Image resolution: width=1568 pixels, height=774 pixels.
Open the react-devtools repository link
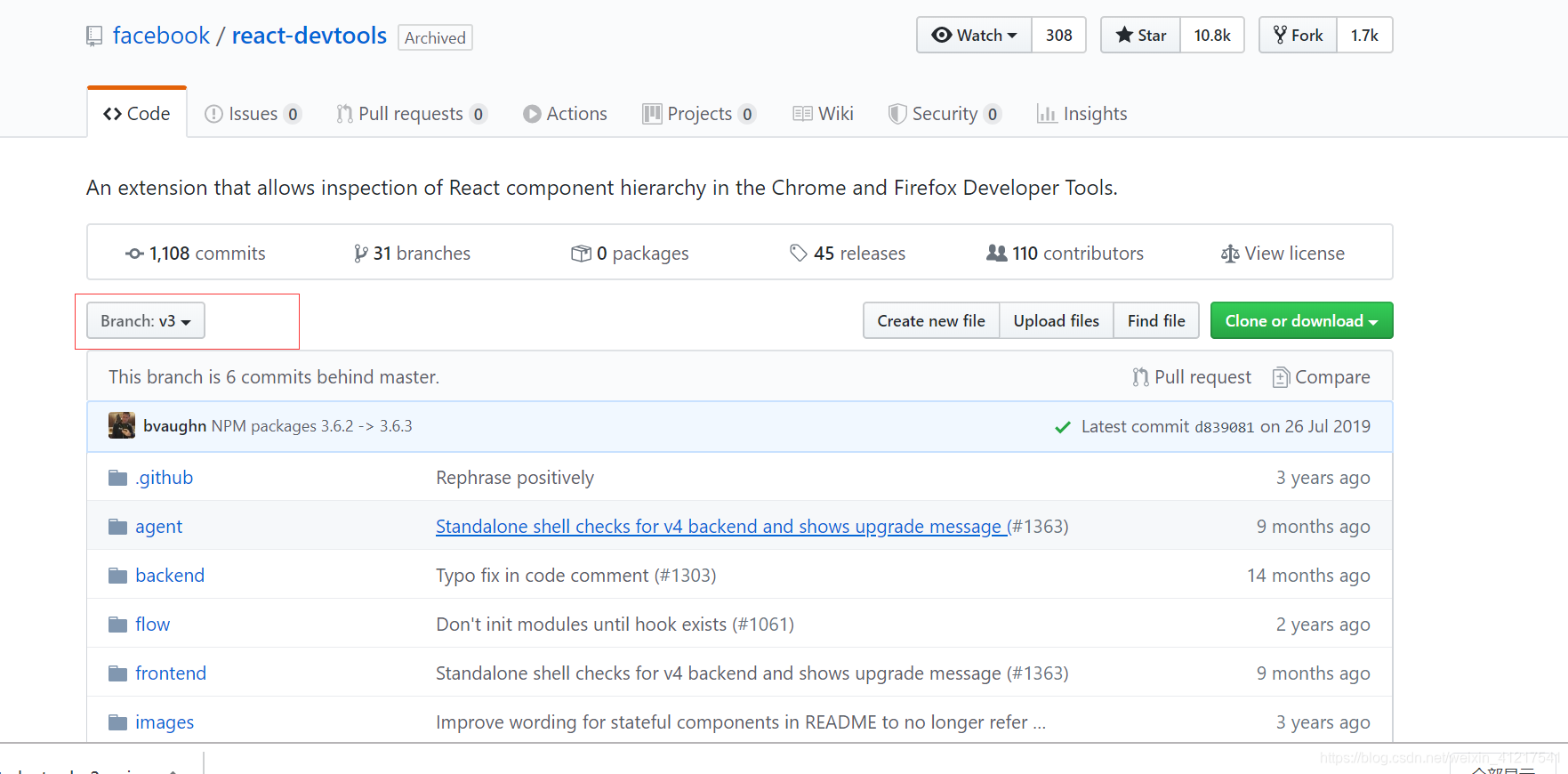pos(309,36)
